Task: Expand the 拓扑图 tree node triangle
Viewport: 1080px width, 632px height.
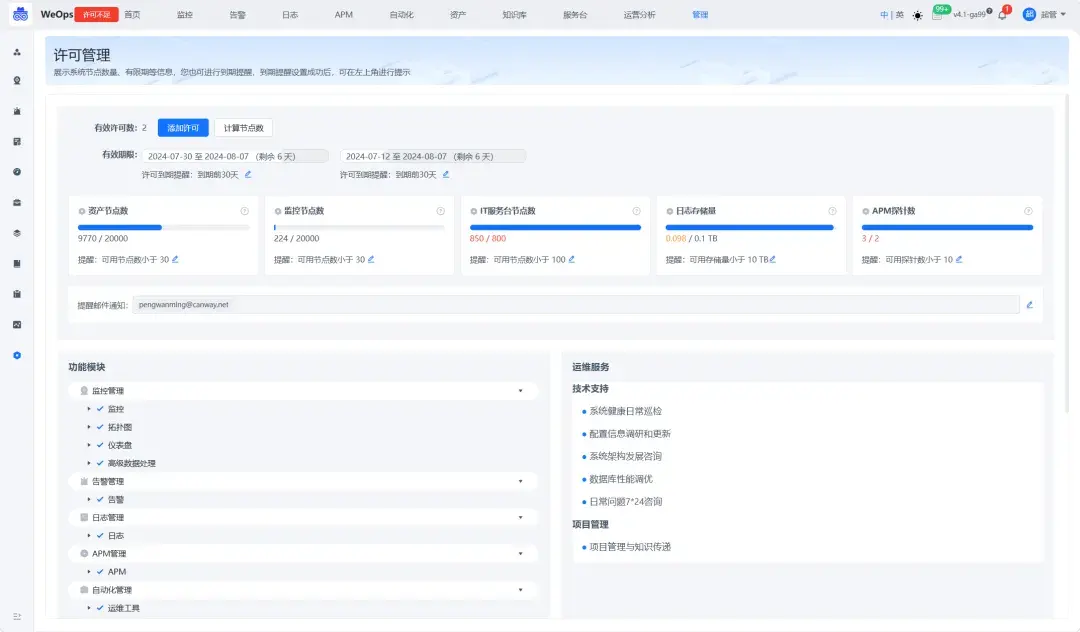Action: (x=89, y=427)
